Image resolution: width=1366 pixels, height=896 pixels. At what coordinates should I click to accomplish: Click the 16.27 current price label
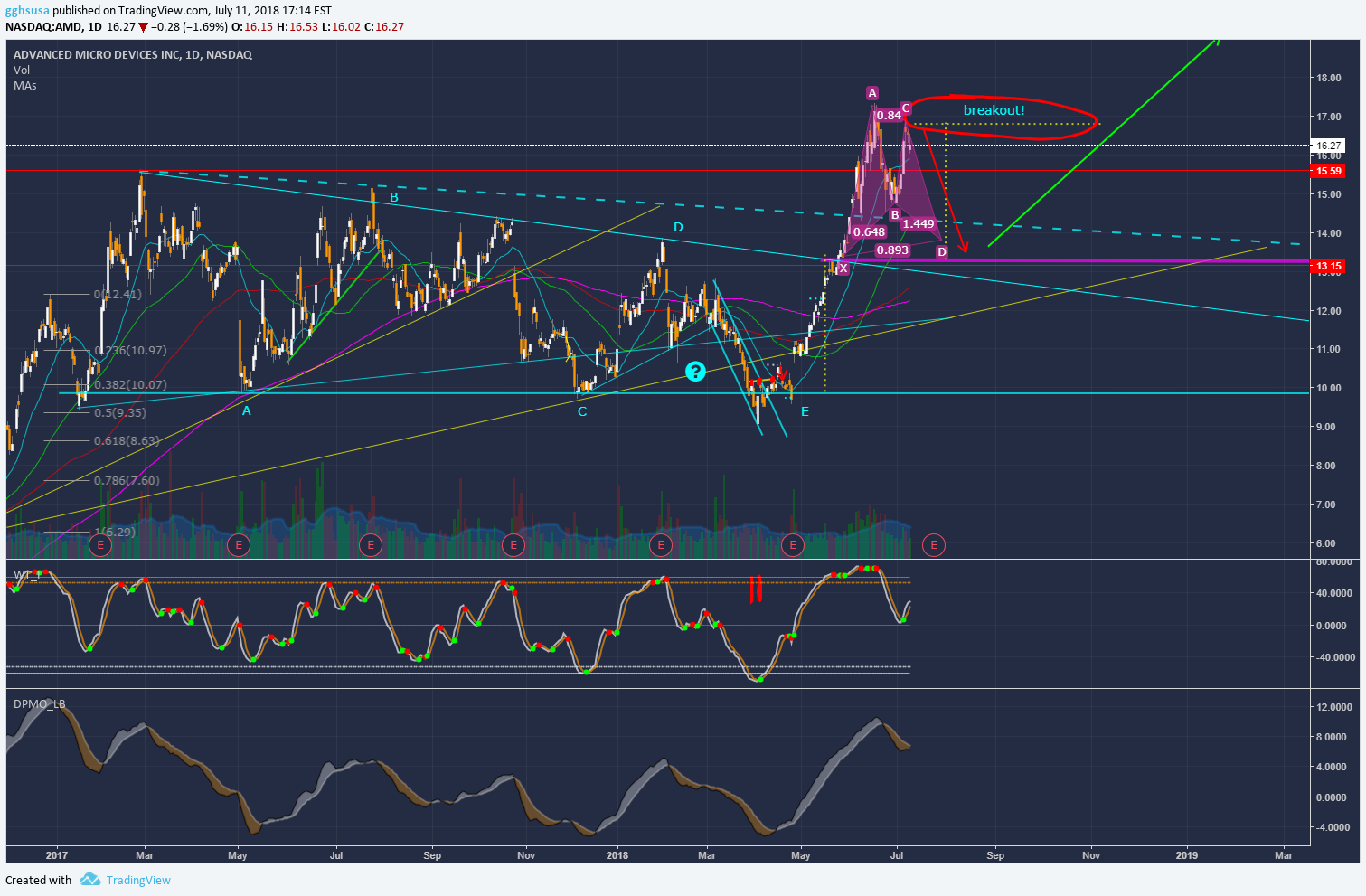click(x=1328, y=146)
